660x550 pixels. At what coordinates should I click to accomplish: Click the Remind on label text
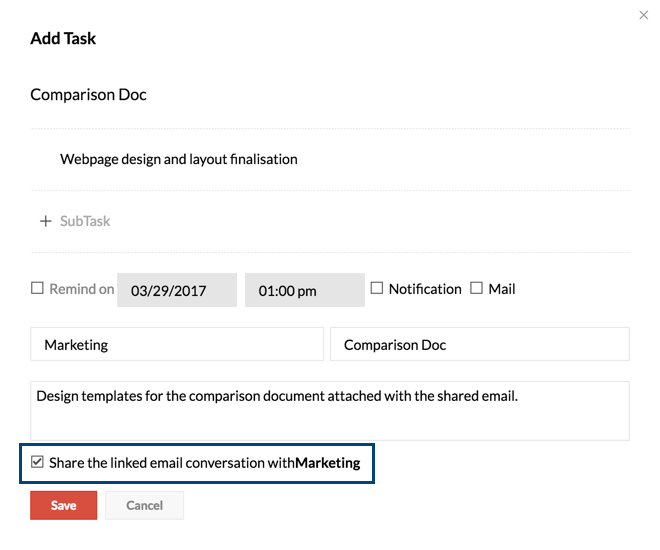pyautogui.click(x=82, y=289)
